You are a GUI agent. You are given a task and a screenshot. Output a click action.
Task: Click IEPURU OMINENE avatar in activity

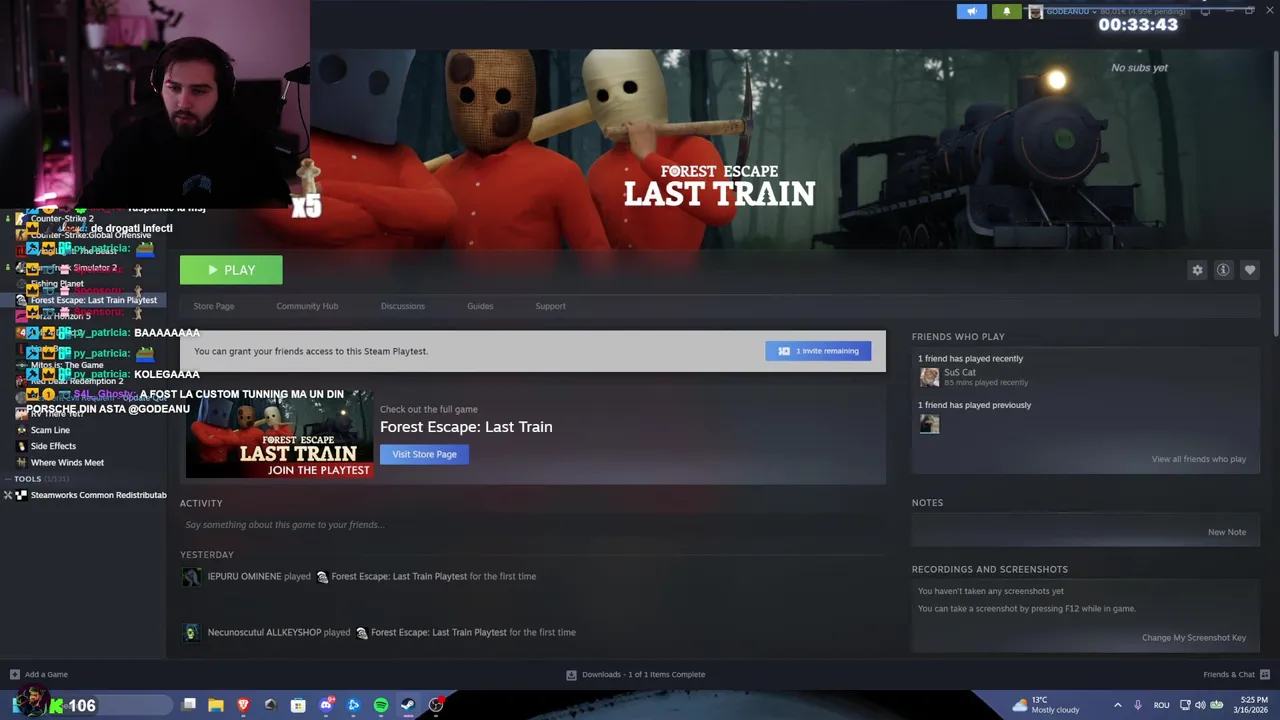[x=190, y=577]
